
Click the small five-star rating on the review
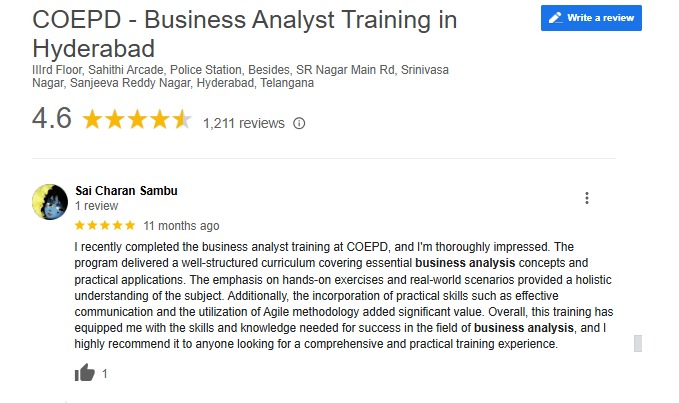[104, 225]
